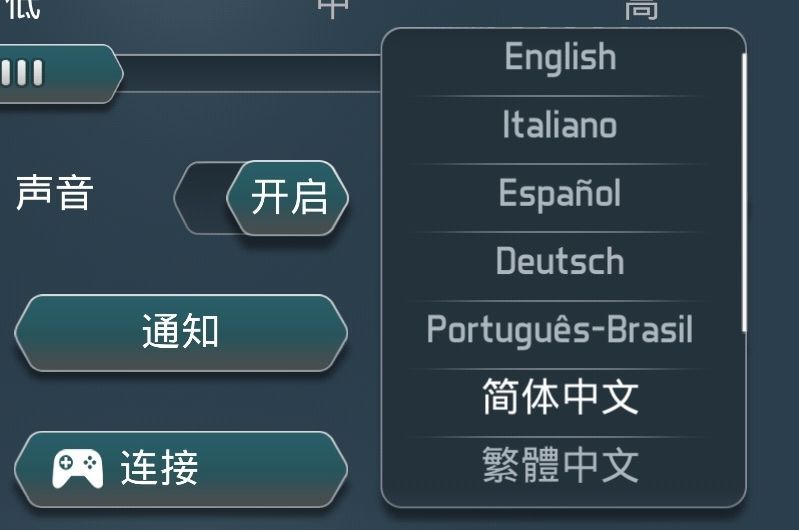Click the language list scrollbar

coord(743,190)
